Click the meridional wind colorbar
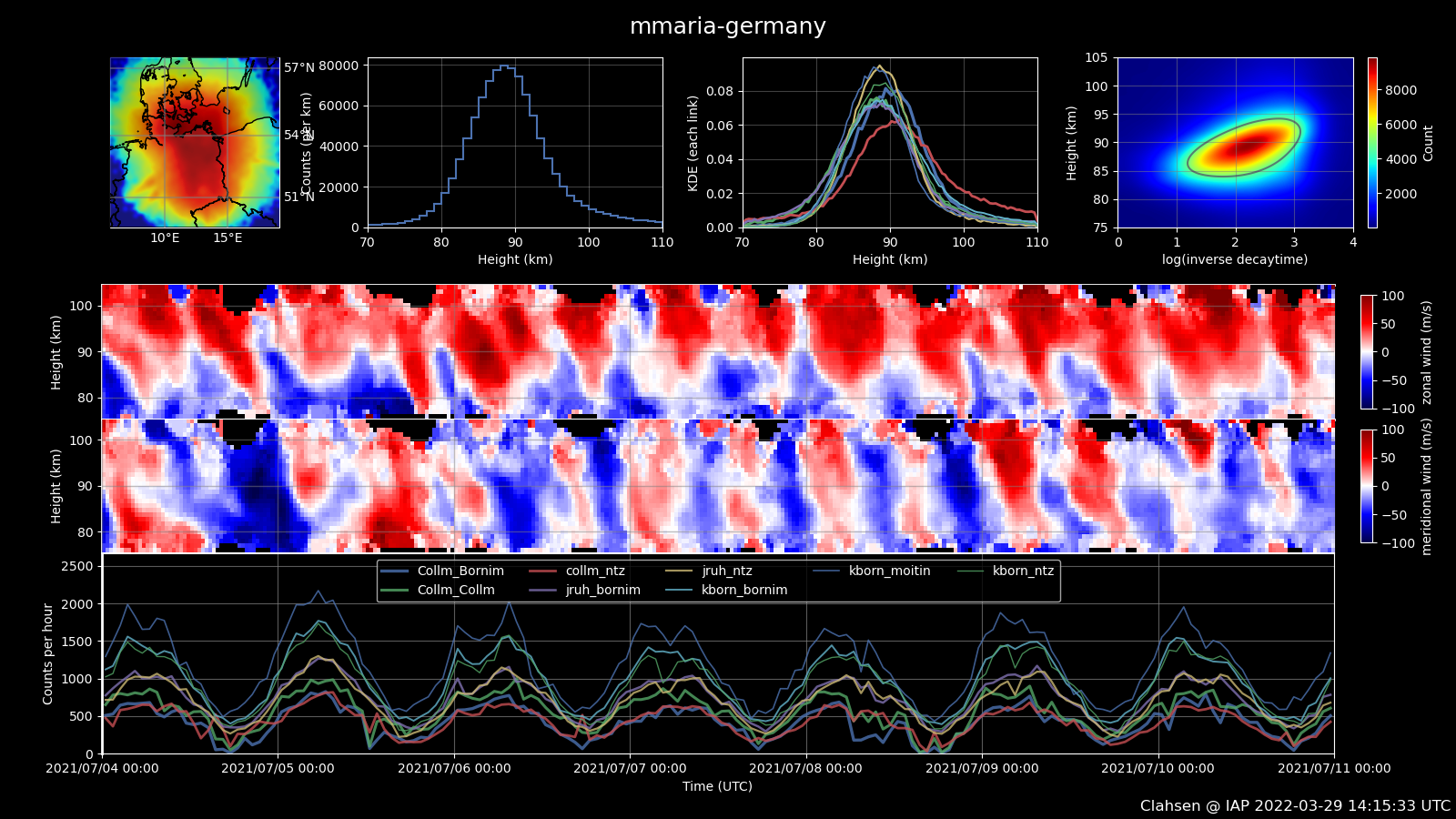The width and height of the screenshot is (1456, 819). [x=1367, y=486]
